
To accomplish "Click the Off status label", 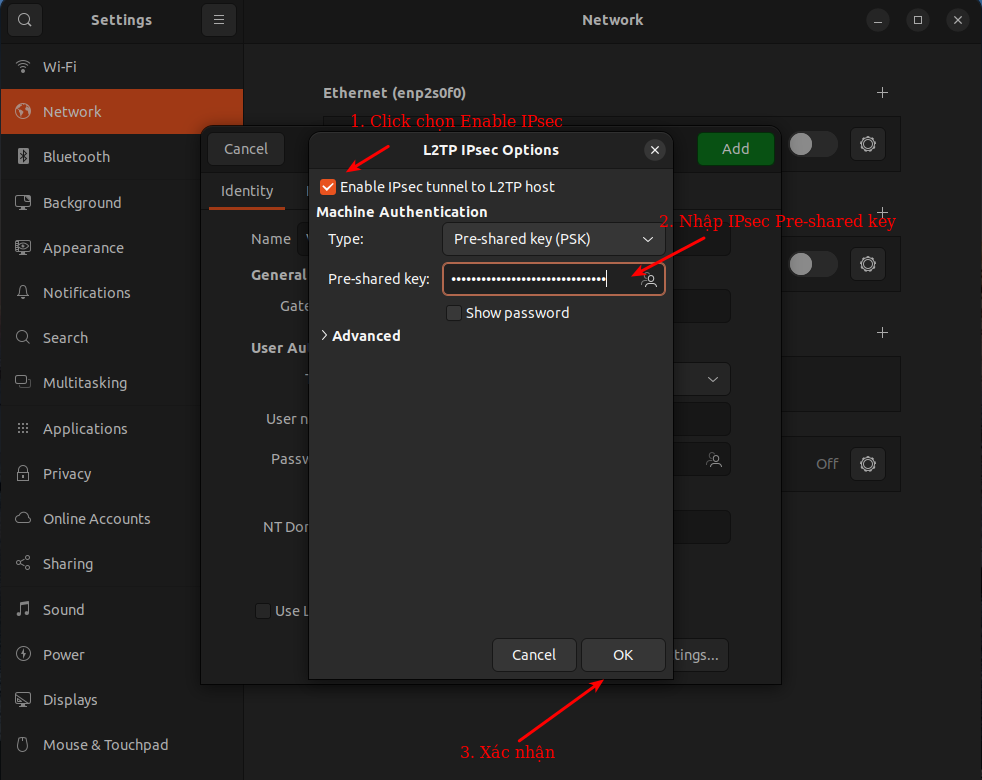I will pyautogui.click(x=827, y=464).
